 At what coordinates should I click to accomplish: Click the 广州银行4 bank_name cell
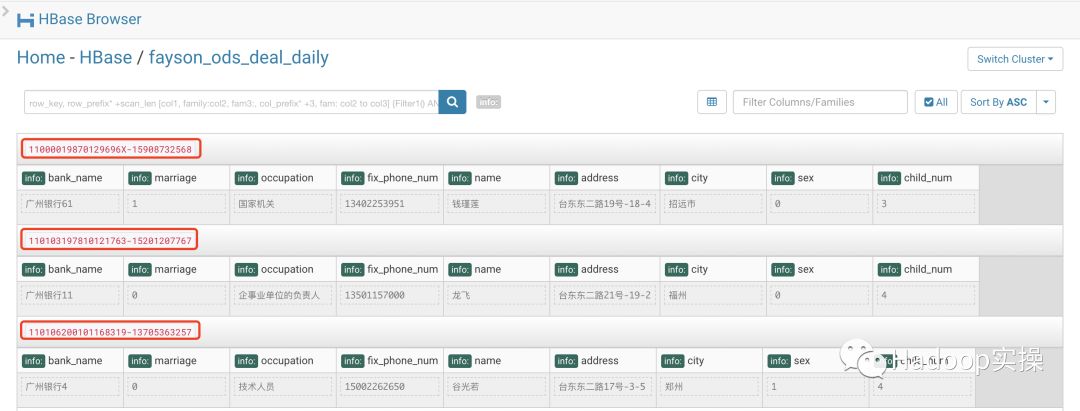(x=70, y=386)
